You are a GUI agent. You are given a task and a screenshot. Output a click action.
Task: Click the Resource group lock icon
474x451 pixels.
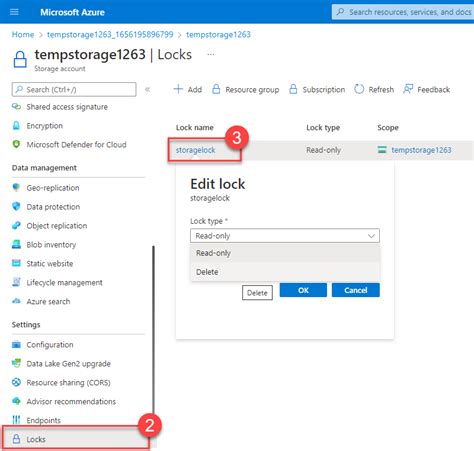[216, 89]
